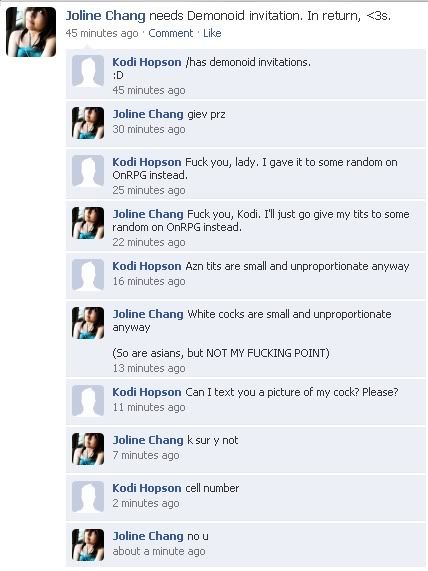
Task: Open Joline Chang name on 'giev prz' comment
Action: tap(148, 114)
